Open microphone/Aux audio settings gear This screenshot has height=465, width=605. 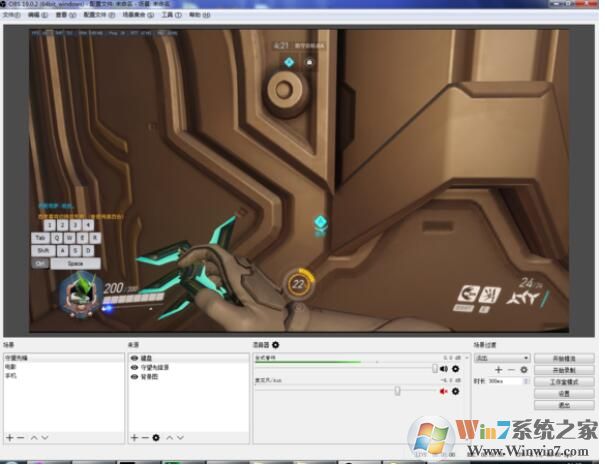pyautogui.click(x=455, y=391)
